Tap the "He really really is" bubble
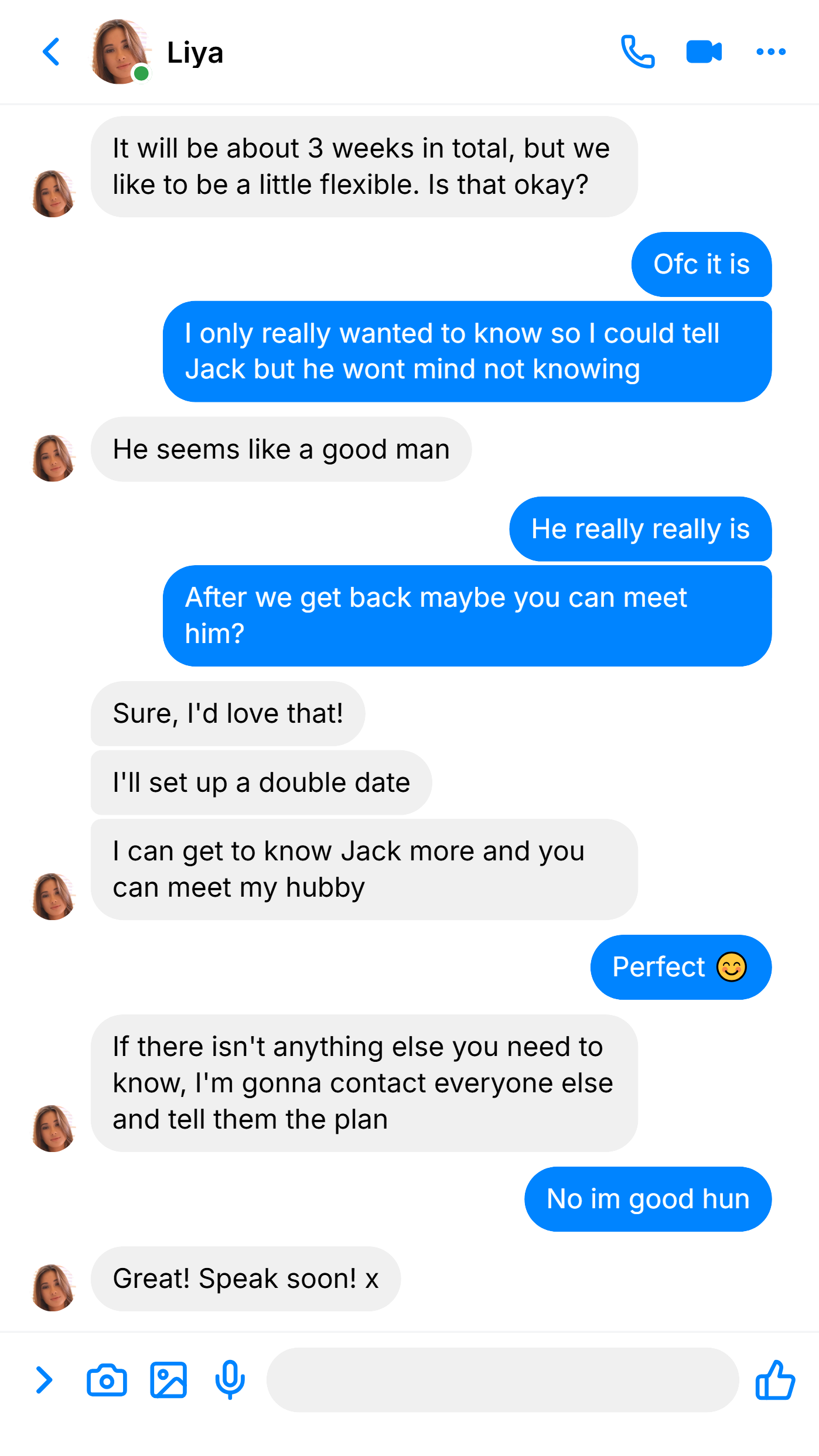The image size is (819, 1456). tap(640, 529)
